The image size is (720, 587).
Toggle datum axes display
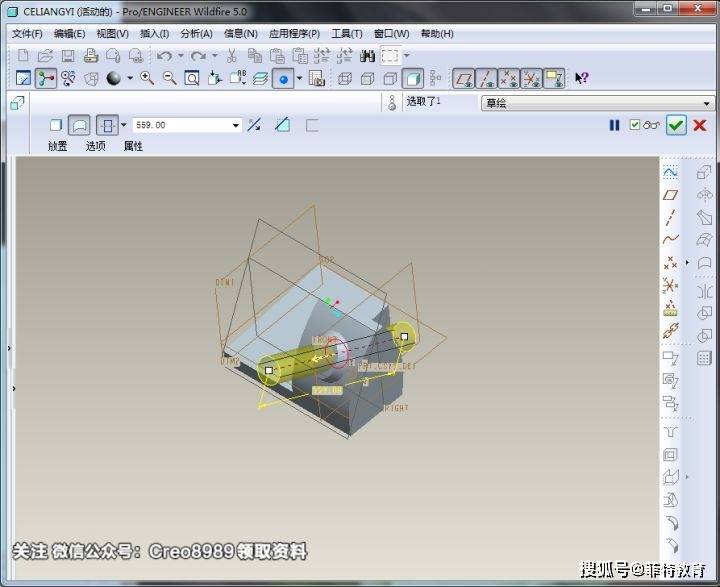tap(486, 78)
